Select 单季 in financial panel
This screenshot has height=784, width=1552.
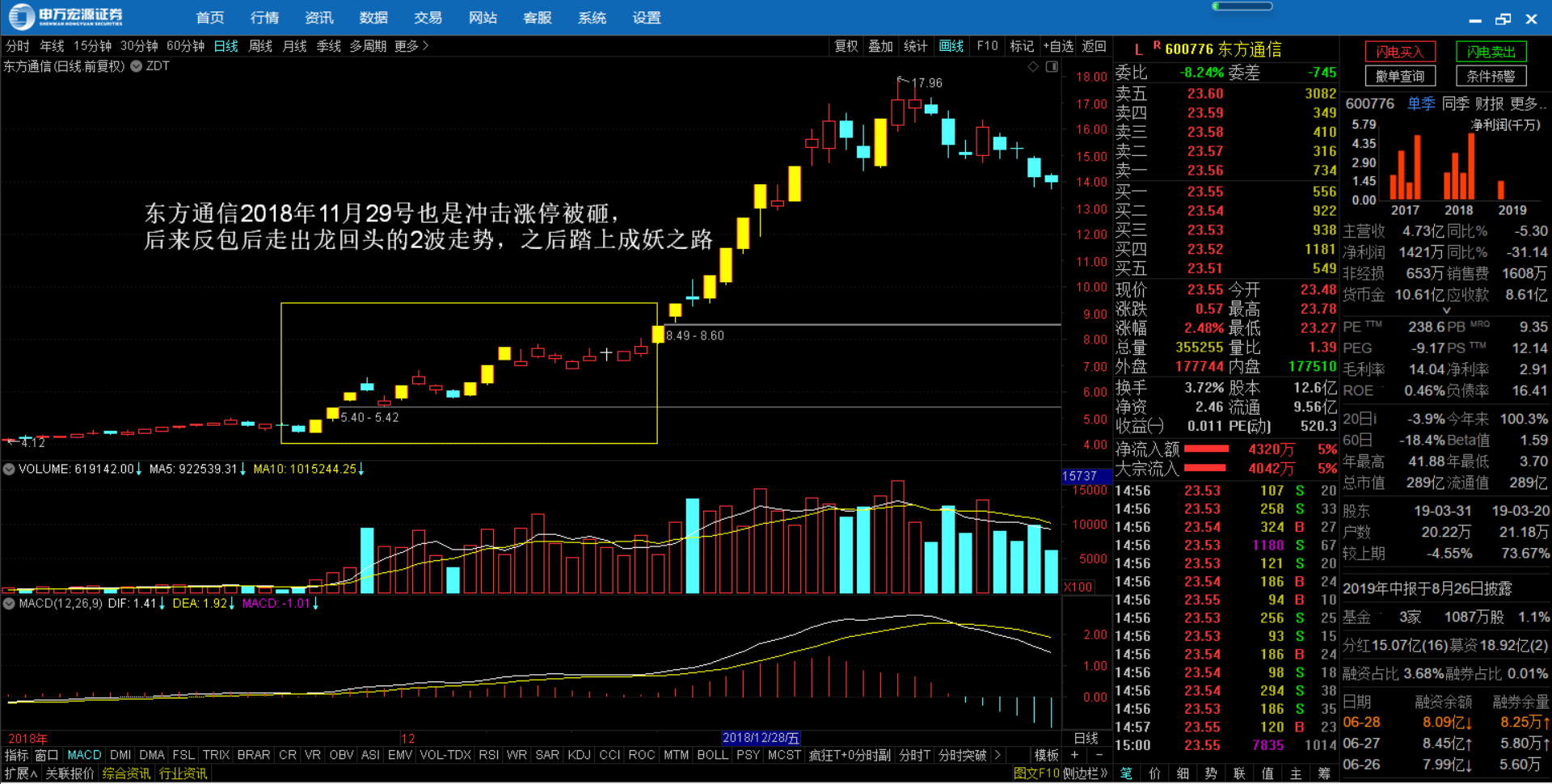click(x=1421, y=103)
